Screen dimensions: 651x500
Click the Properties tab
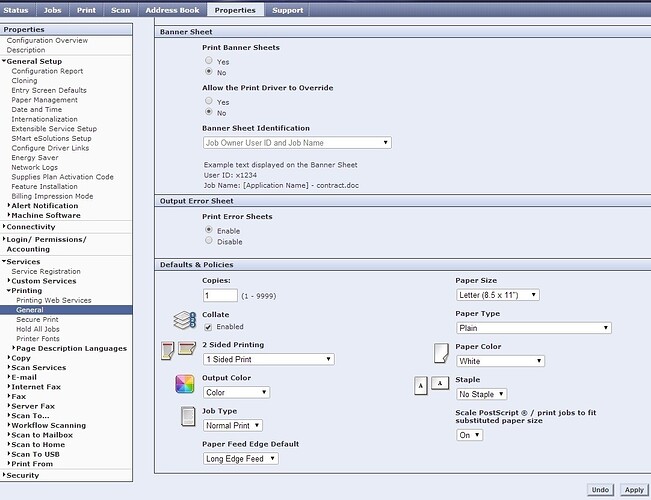coord(235,10)
